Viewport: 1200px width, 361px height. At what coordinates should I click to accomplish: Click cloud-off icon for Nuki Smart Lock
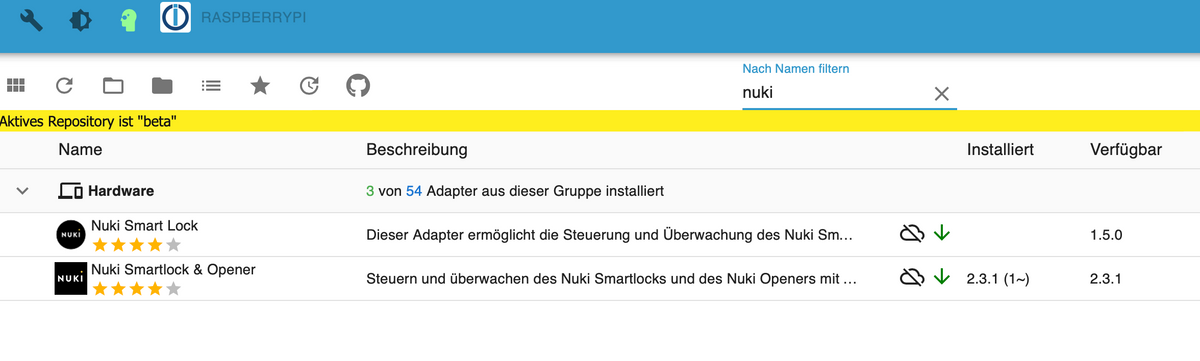[911, 233]
